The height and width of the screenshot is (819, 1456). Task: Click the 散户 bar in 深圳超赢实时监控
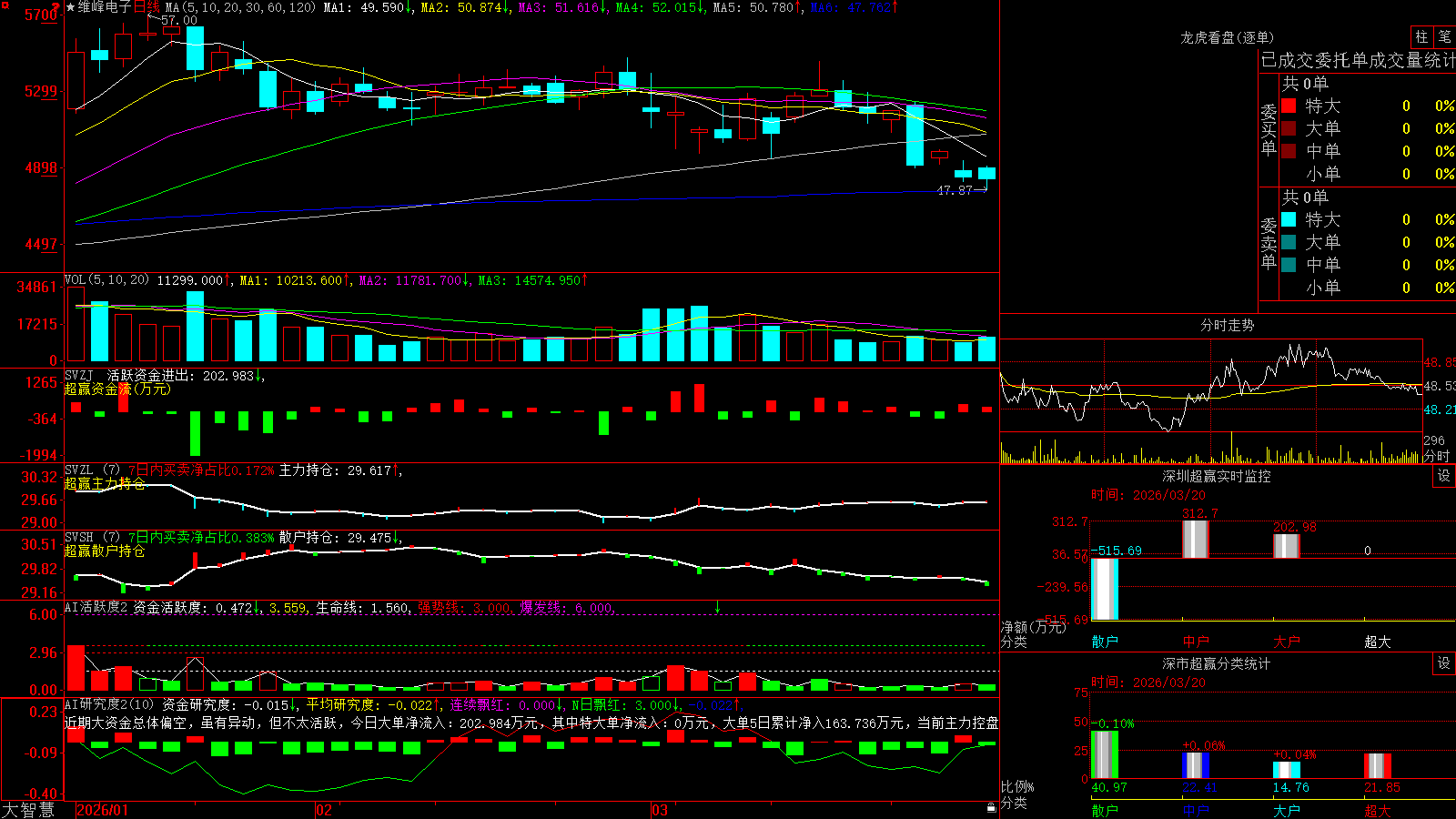click(x=1105, y=589)
